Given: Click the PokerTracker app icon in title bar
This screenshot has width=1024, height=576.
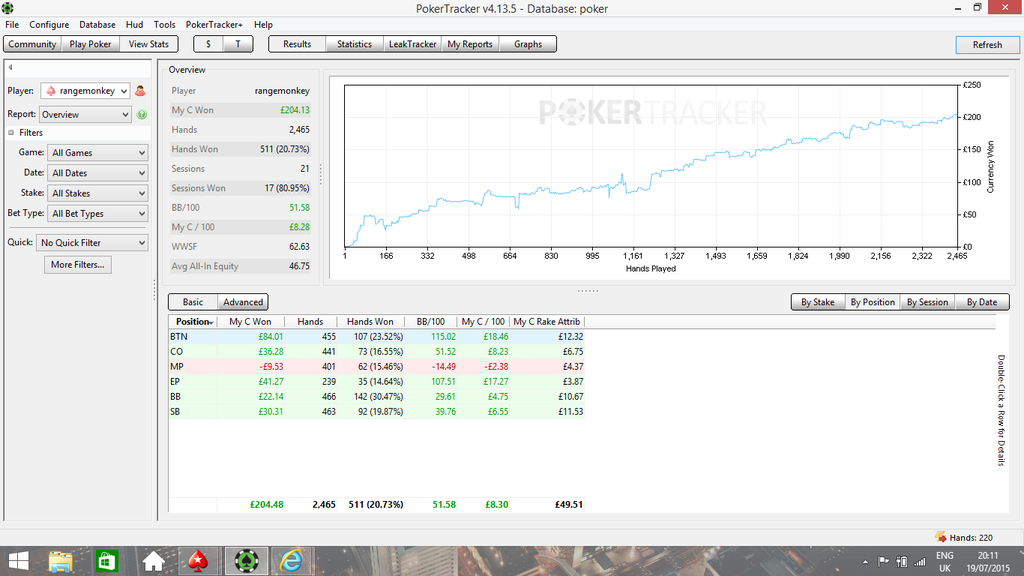Looking at the screenshot, I should click(8, 8).
